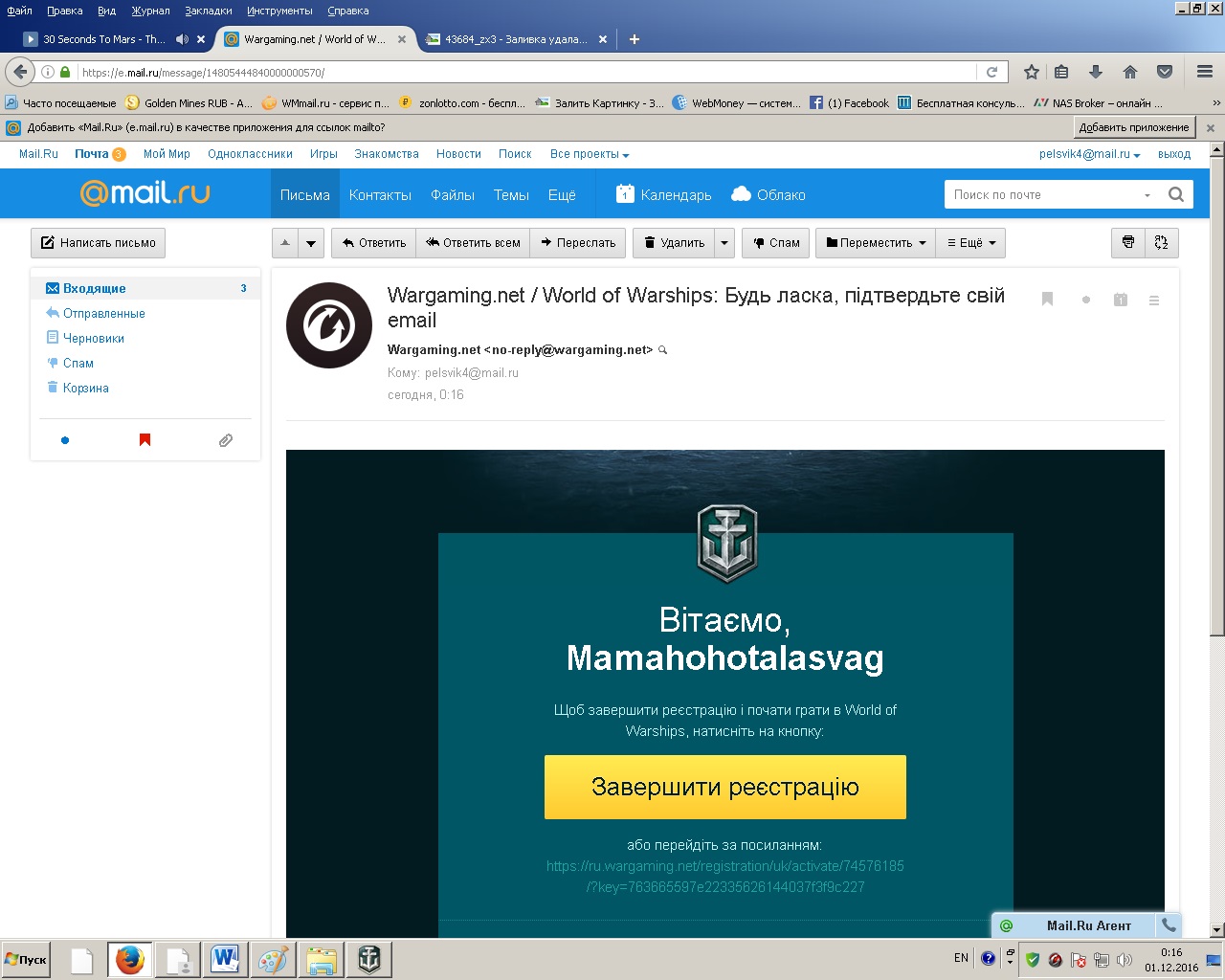Flag the message with the bookmark icon

point(1047,300)
